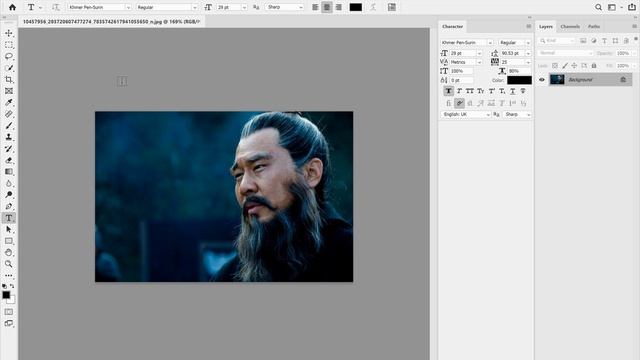640x360 pixels.
Task: Change screen mode from toolbar
Action: (9, 323)
